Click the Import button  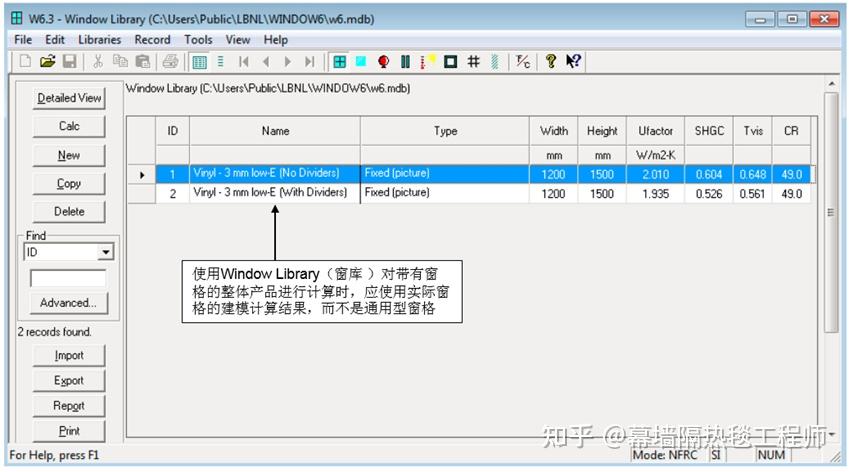point(69,356)
